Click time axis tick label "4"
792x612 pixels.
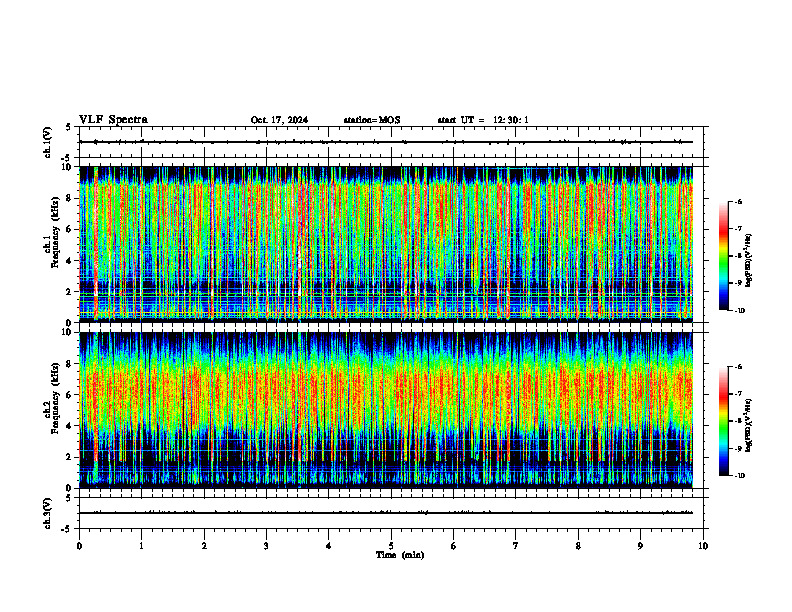[329, 546]
